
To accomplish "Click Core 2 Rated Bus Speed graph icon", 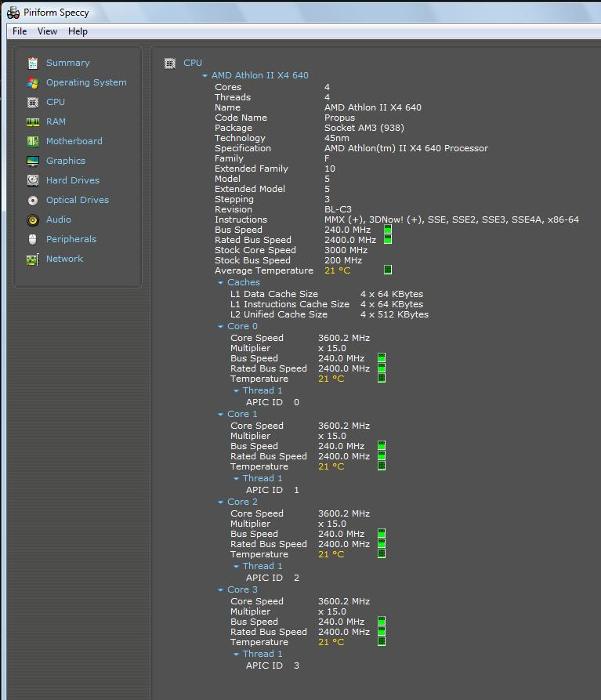I will click(382, 543).
